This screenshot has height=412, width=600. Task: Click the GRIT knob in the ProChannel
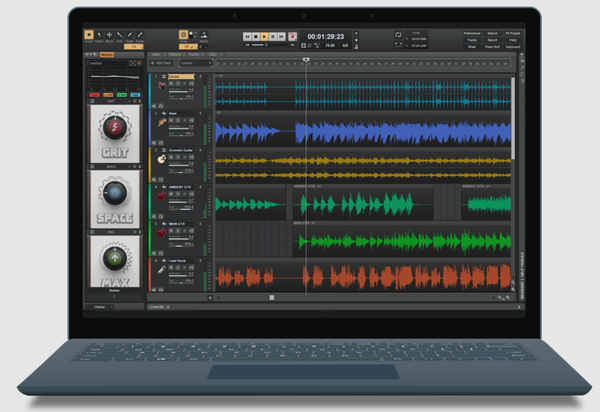click(115, 127)
